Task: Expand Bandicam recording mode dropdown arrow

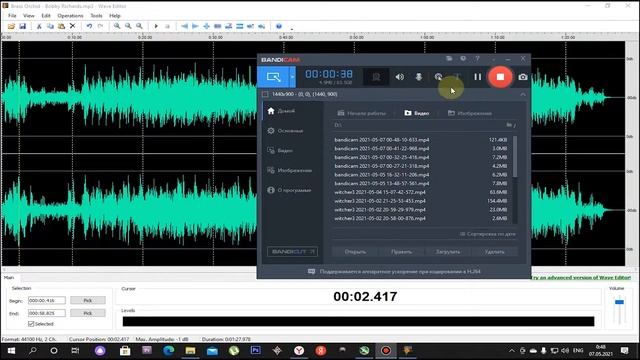Action: 292,77
